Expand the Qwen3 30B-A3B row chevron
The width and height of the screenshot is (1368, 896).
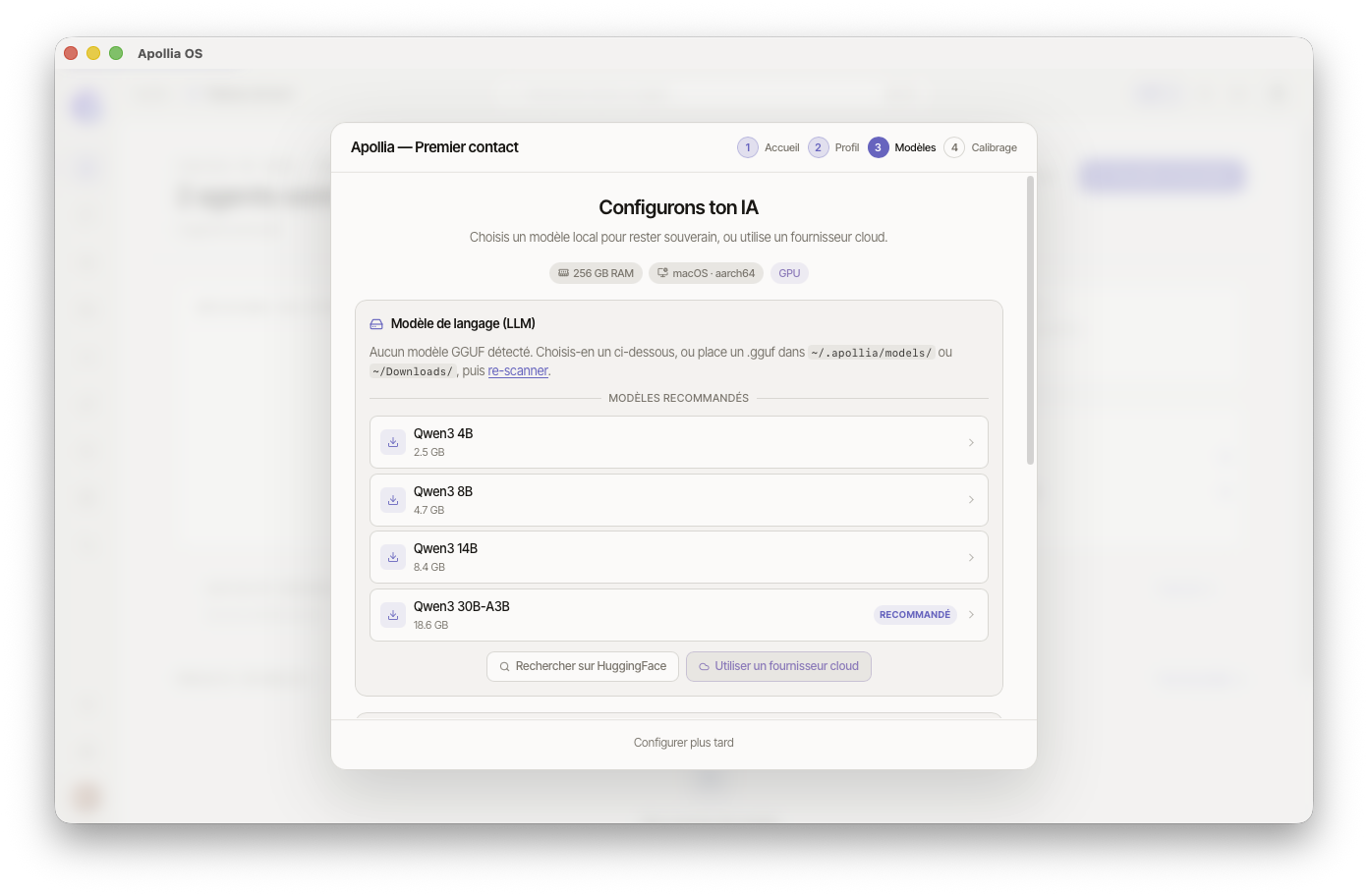click(971, 615)
